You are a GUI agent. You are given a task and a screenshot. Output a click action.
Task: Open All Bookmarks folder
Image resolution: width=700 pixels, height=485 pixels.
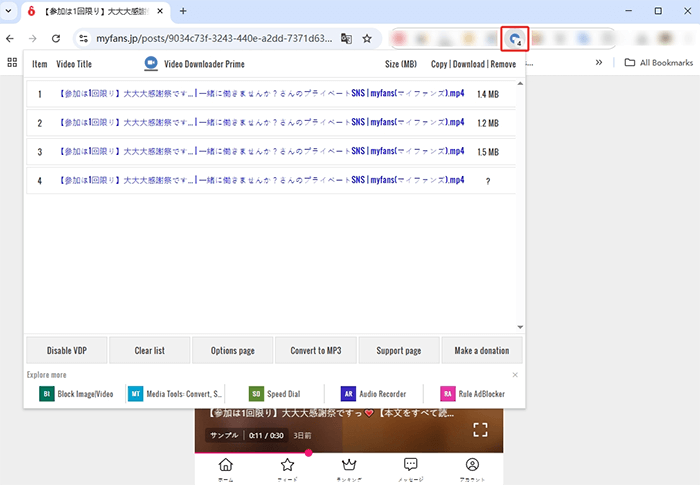(x=658, y=63)
